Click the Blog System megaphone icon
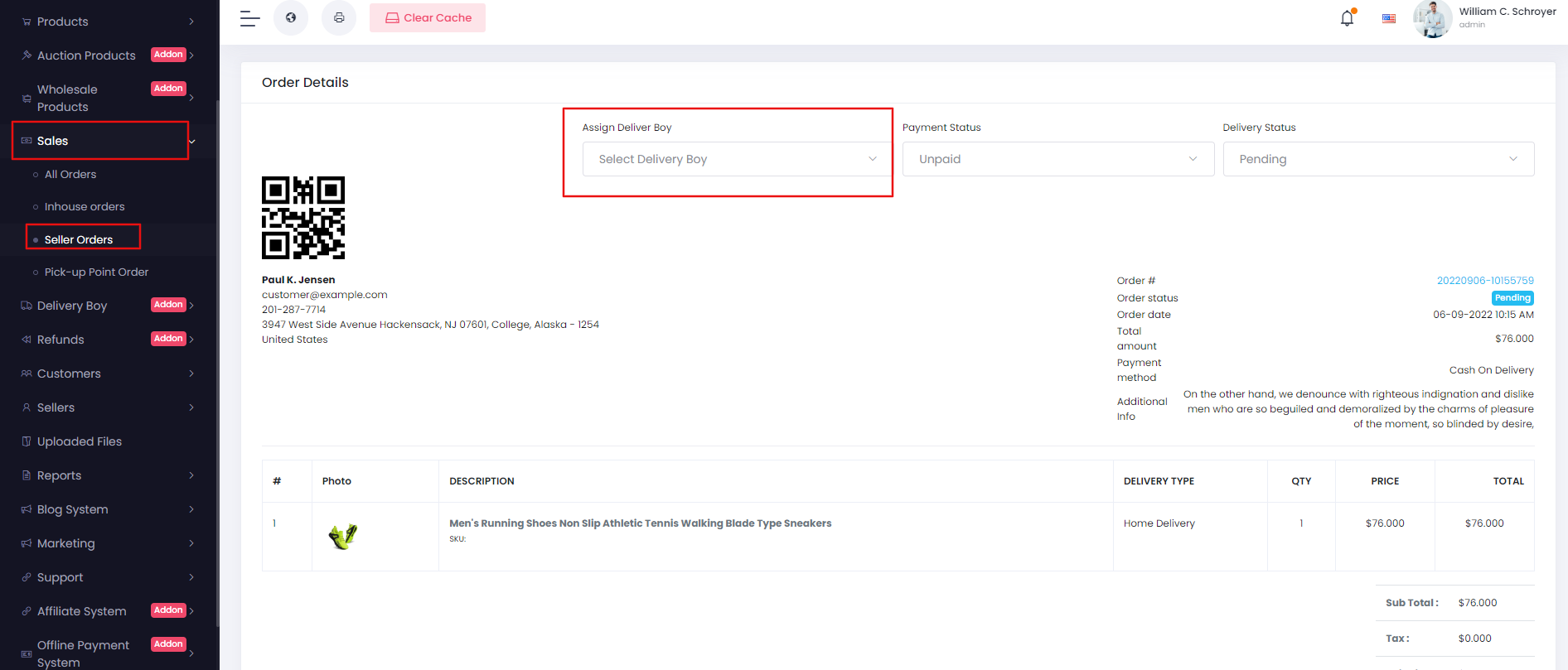This screenshot has width=1568, height=670. [27, 509]
